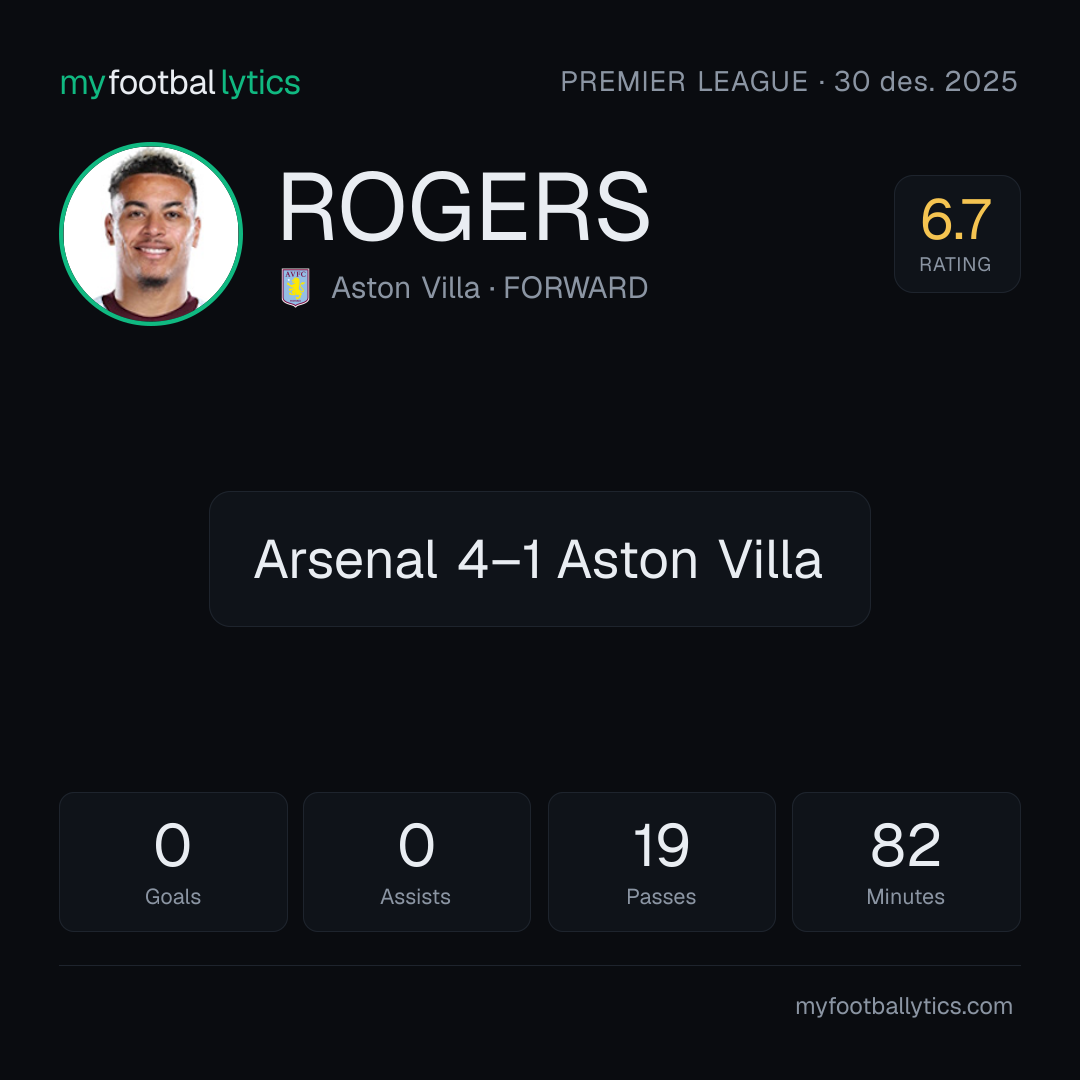The height and width of the screenshot is (1080, 1080).
Task: Open the Rogers player headshot
Action: pyautogui.click(x=151, y=233)
